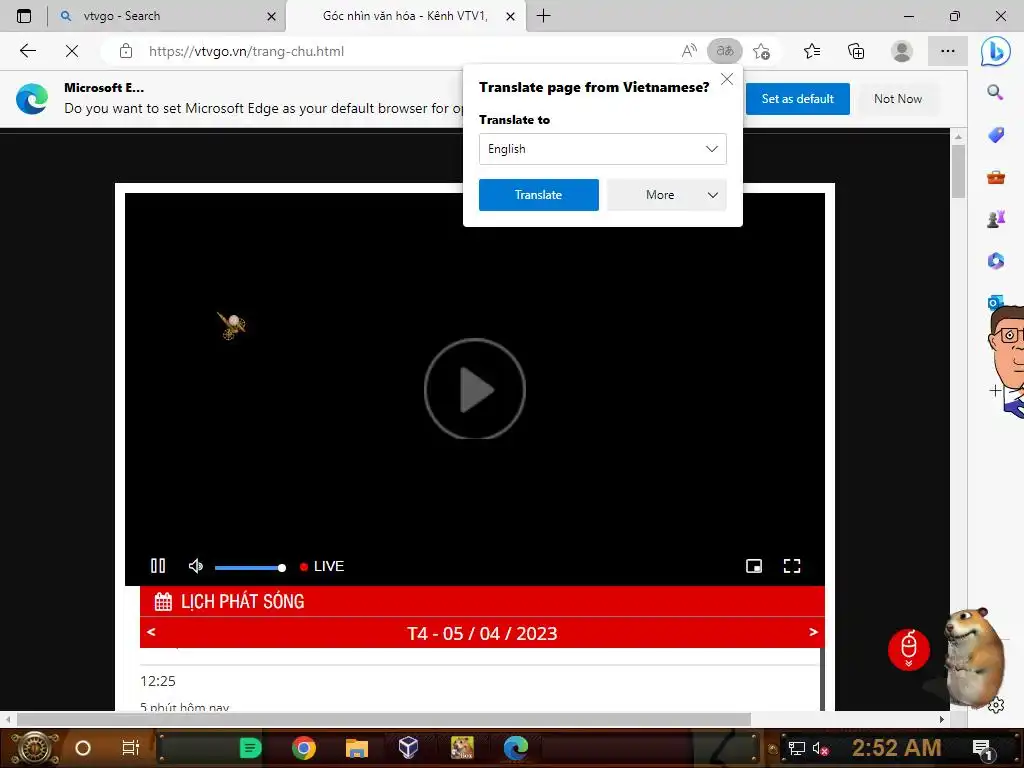The height and width of the screenshot is (768, 1024).
Task: Open sidebar customization settings gear
Action: coord(996,706)
